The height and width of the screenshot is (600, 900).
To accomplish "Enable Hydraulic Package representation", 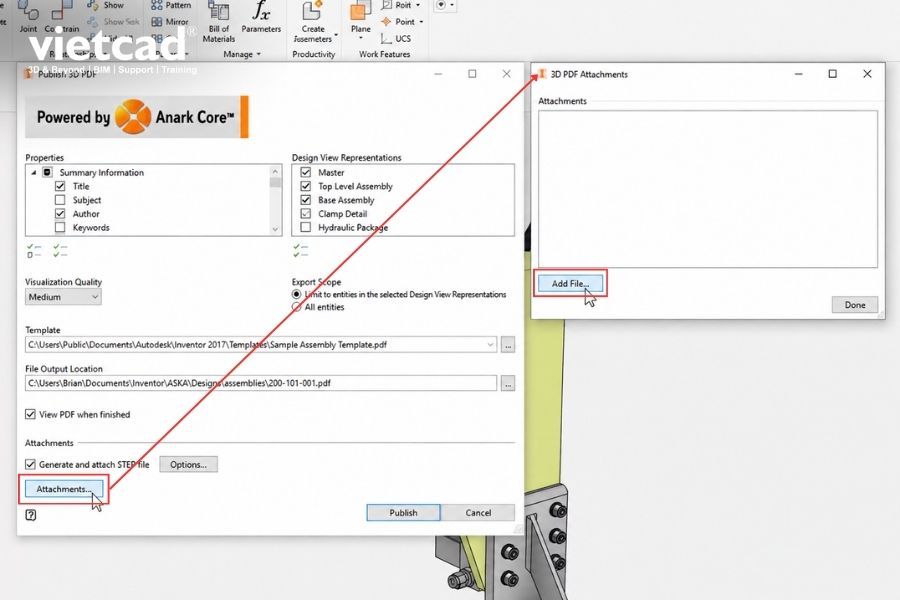I will pyautogui.click(x=305, y=227).
